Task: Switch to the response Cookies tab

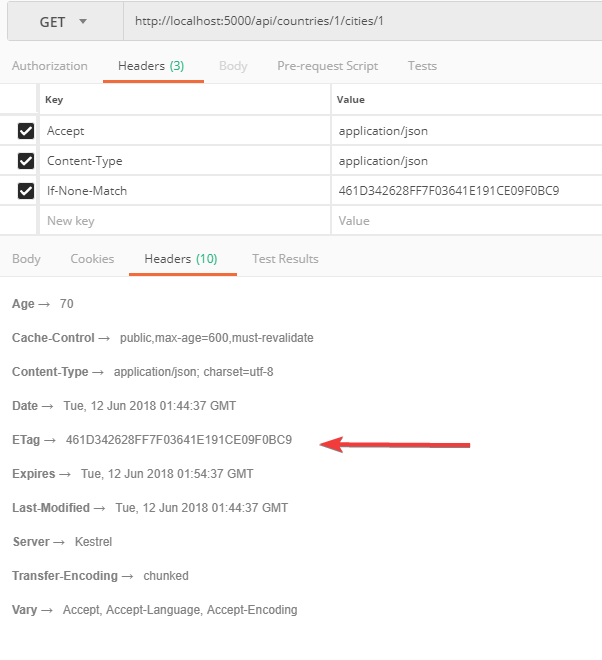Action: tap(92, 259)
